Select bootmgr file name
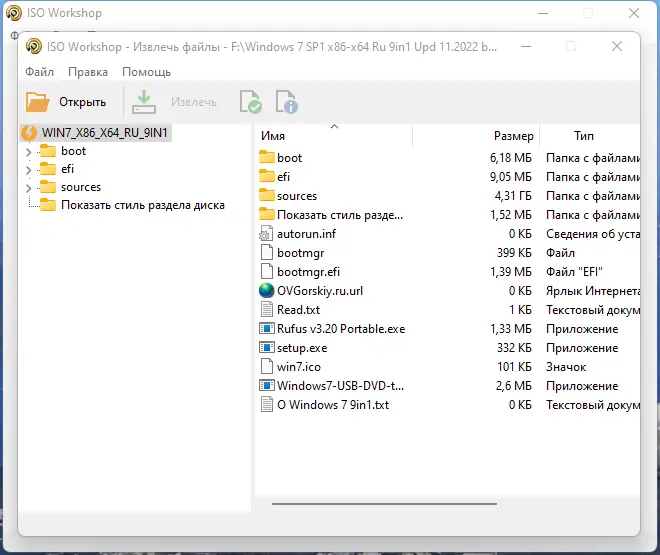Image resolution: width=660 pixels, height=555 pixels. 301,253
